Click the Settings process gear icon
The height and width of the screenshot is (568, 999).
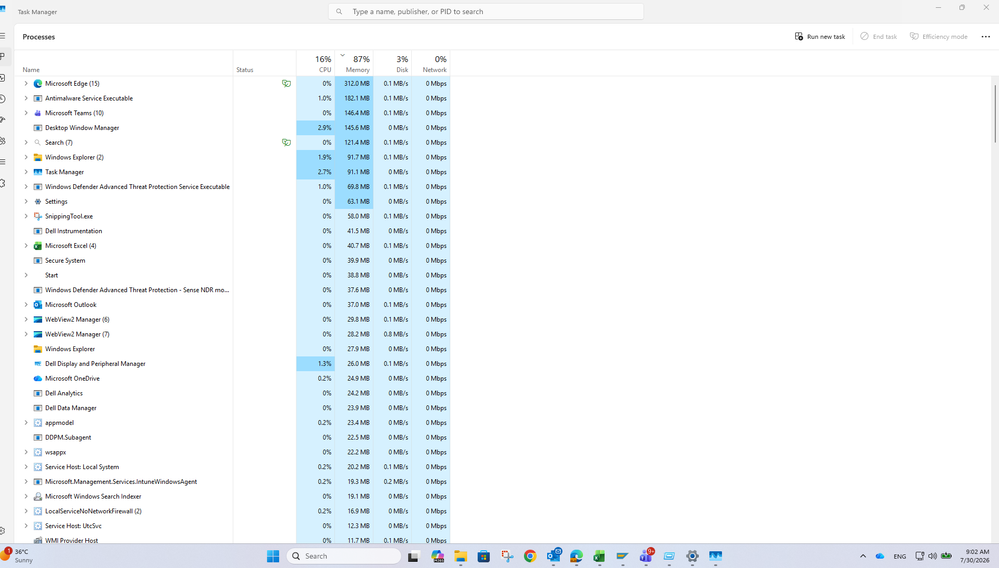pyautogui.click(x=38, y=201)
